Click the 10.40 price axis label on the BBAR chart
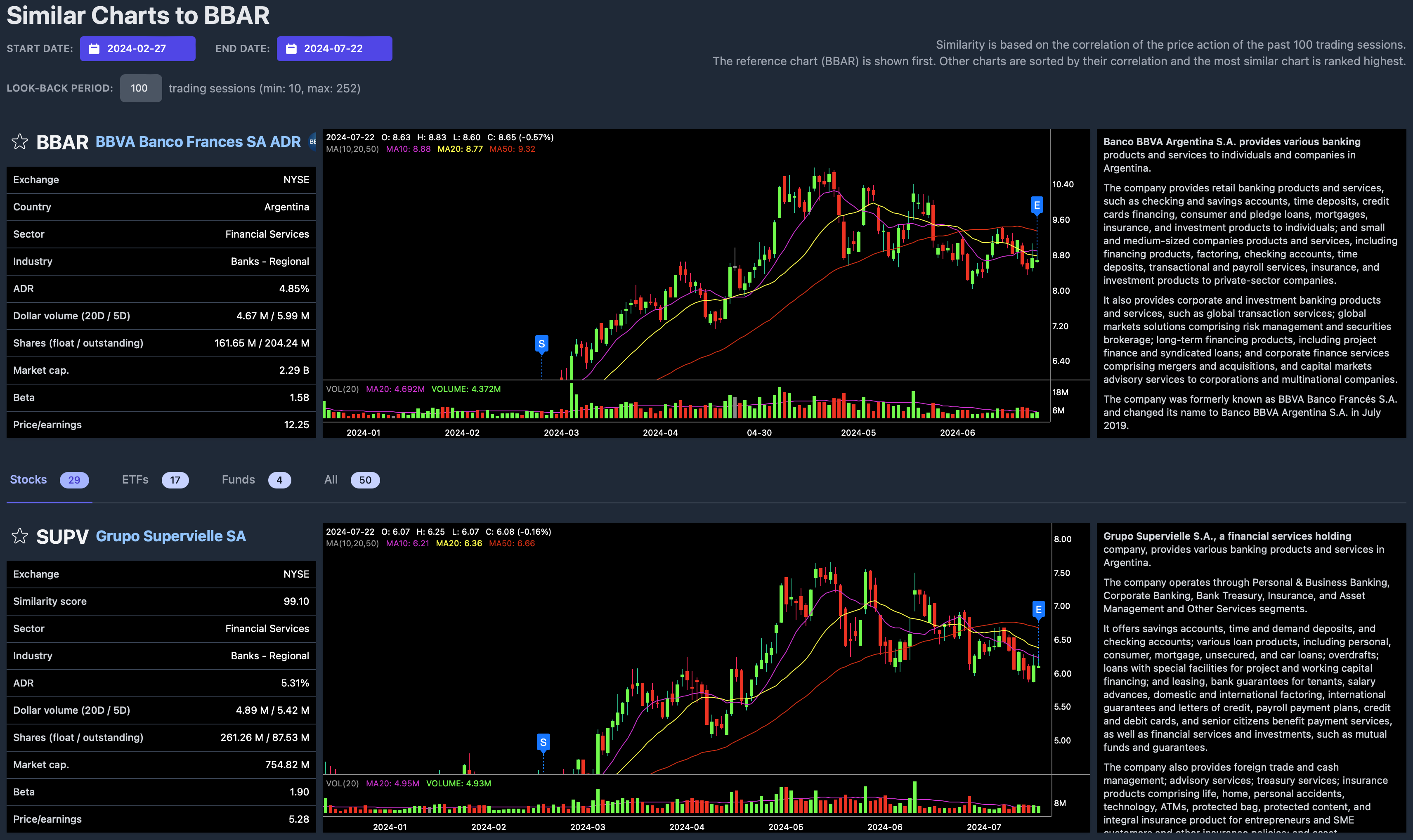 click(x=1063, y=184)
